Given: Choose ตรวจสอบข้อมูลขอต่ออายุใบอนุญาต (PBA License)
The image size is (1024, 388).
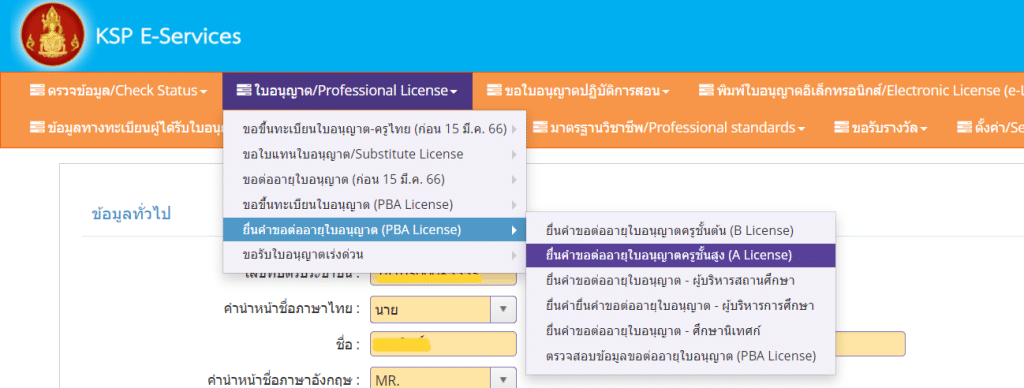Looking at the screenshot, I should (680, 356).
